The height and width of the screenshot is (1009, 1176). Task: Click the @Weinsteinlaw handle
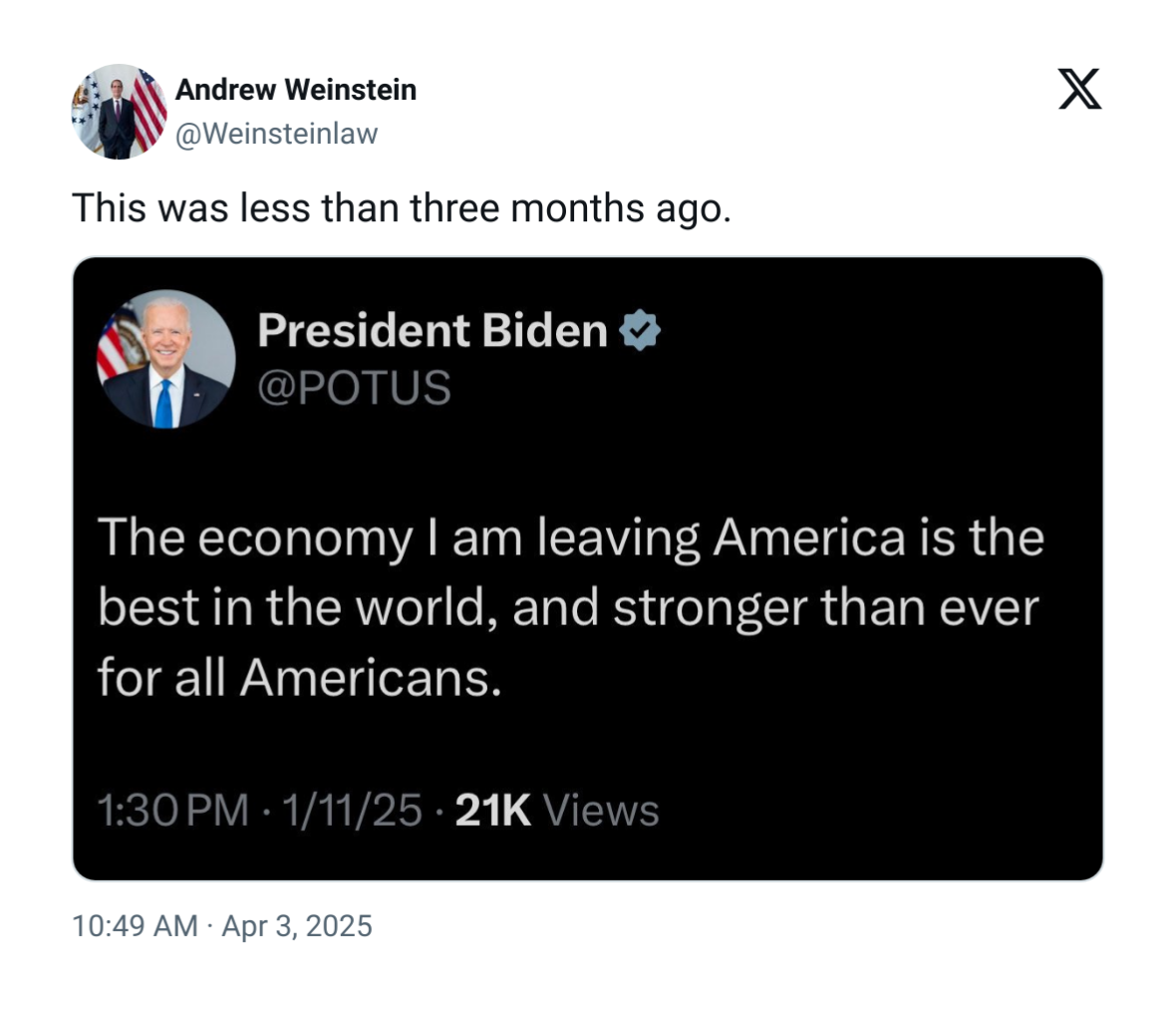tap(276, 134)
